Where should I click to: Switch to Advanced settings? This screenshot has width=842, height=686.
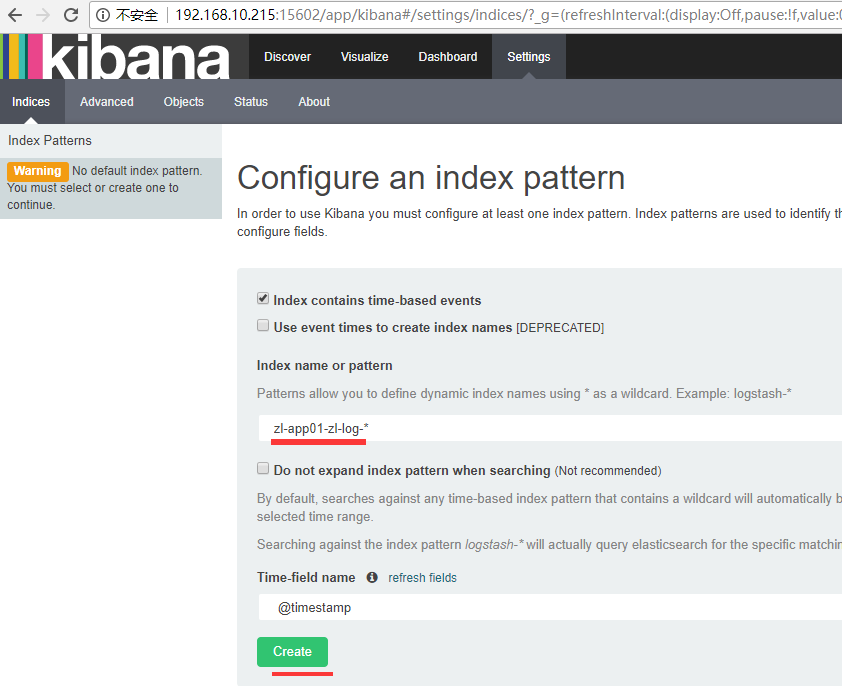[x=107, y=102]
